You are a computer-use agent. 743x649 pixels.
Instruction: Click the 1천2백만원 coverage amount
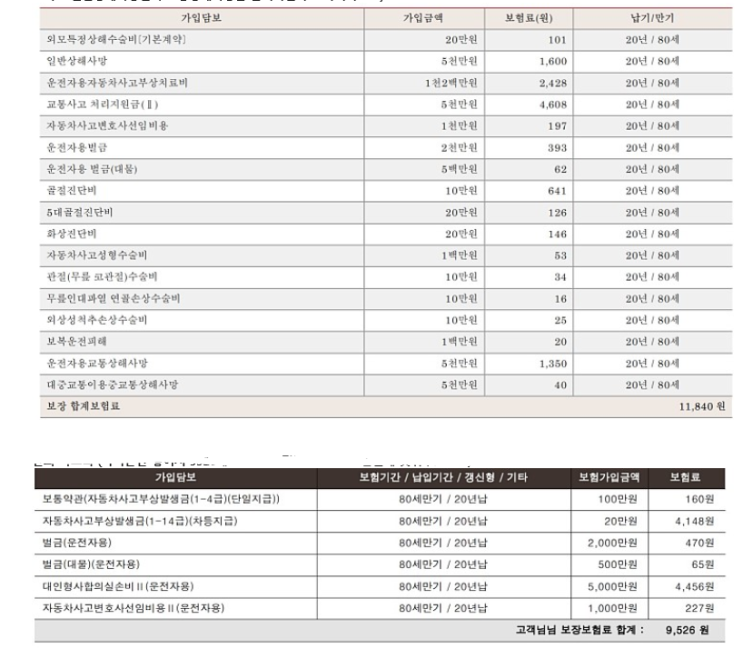click(451, 83)
